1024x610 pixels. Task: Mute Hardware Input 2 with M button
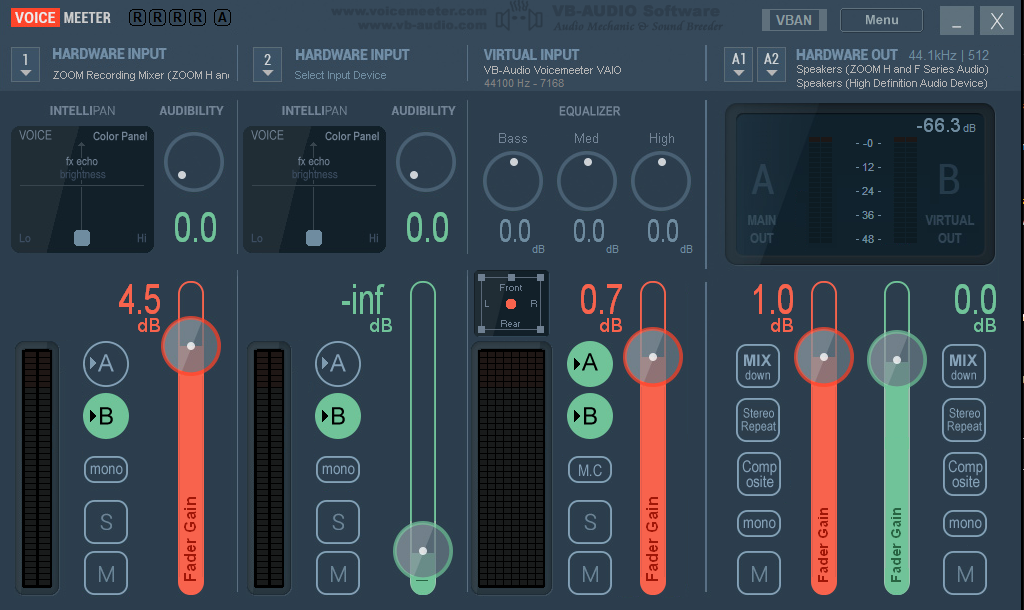pyautogui.click(x=338, y=573)
